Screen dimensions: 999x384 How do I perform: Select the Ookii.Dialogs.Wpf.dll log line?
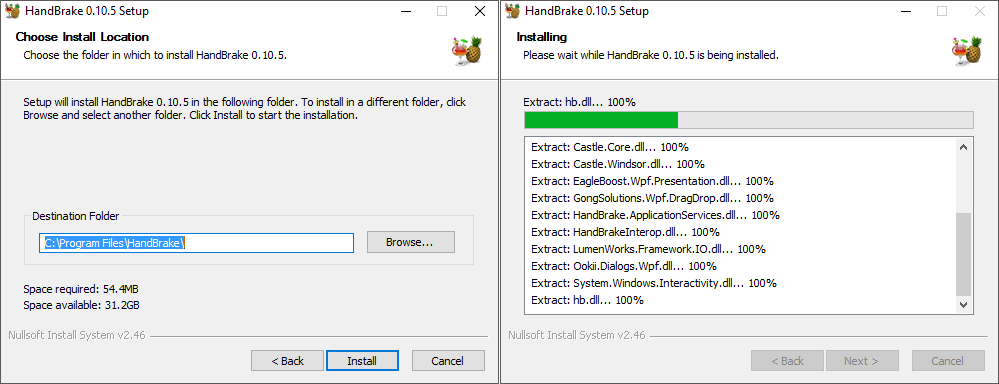624,266
